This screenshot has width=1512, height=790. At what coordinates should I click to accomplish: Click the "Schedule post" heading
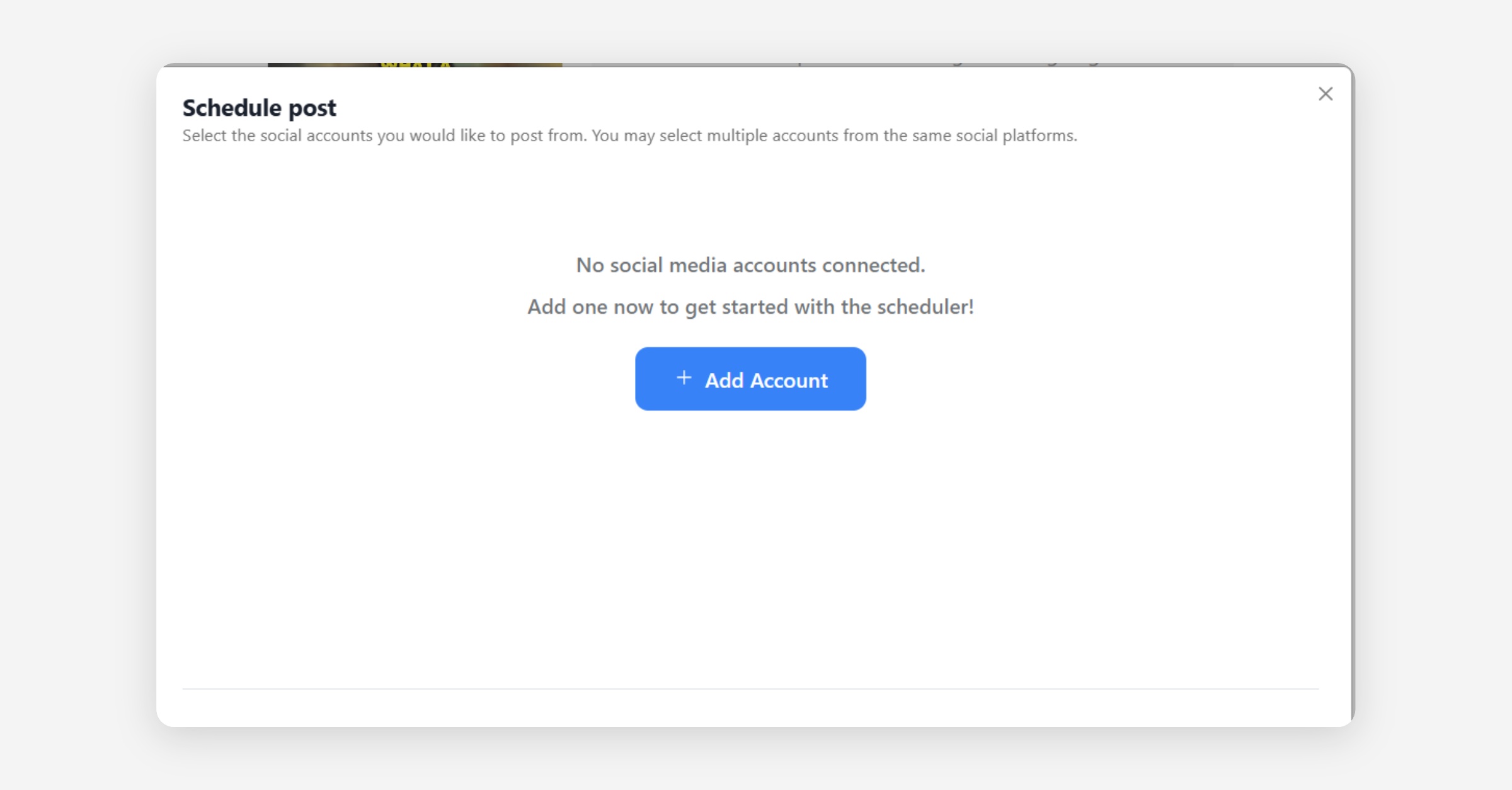coord(259,108)
